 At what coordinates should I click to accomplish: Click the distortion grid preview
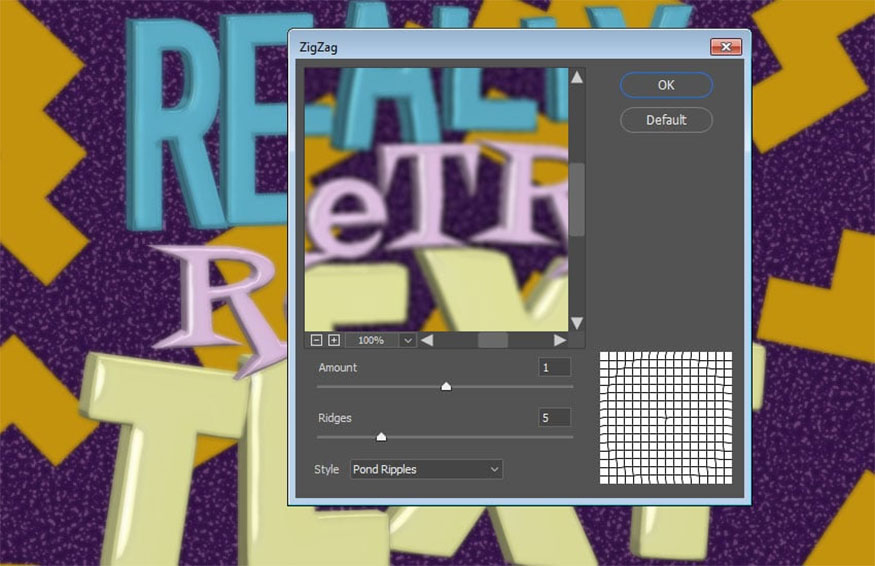point(666,418)
